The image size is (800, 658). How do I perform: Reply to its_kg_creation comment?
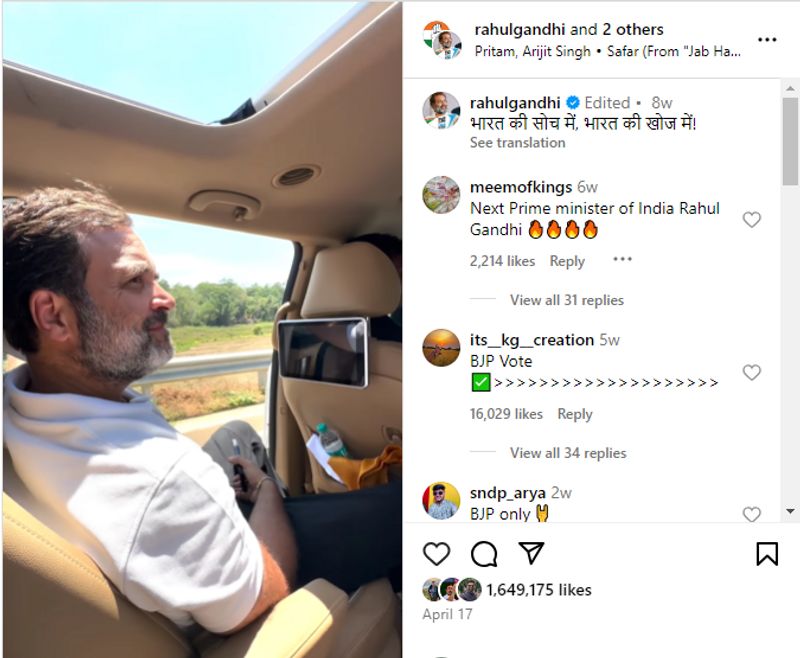(x=575, y=414)
